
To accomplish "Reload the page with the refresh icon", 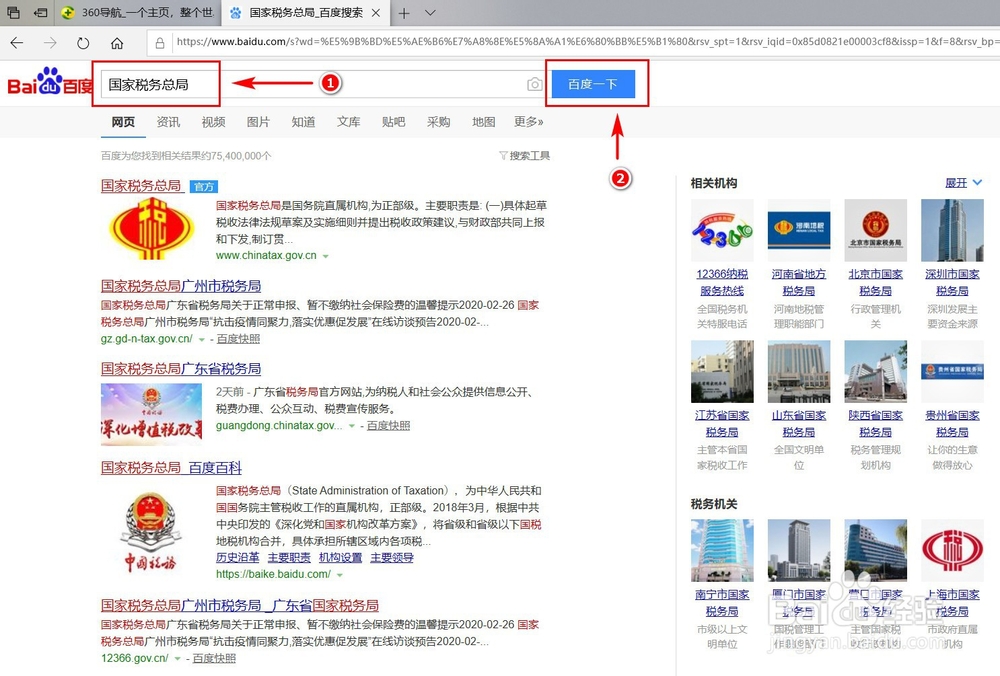I will (x=83, y=43).
